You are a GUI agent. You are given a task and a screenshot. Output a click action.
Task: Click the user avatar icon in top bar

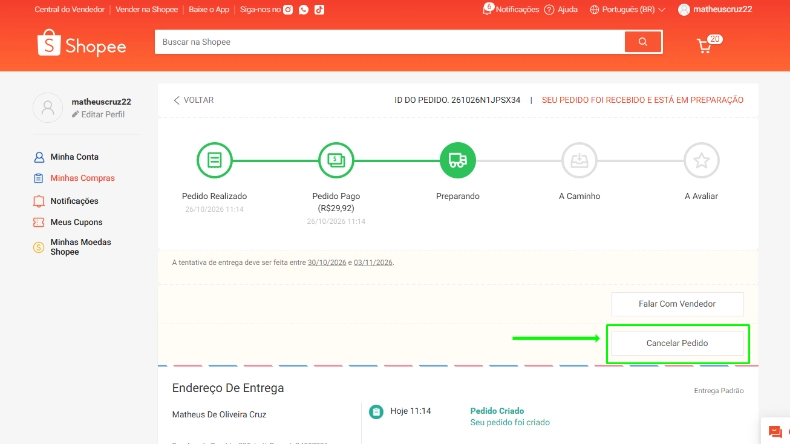click(684, 10)
